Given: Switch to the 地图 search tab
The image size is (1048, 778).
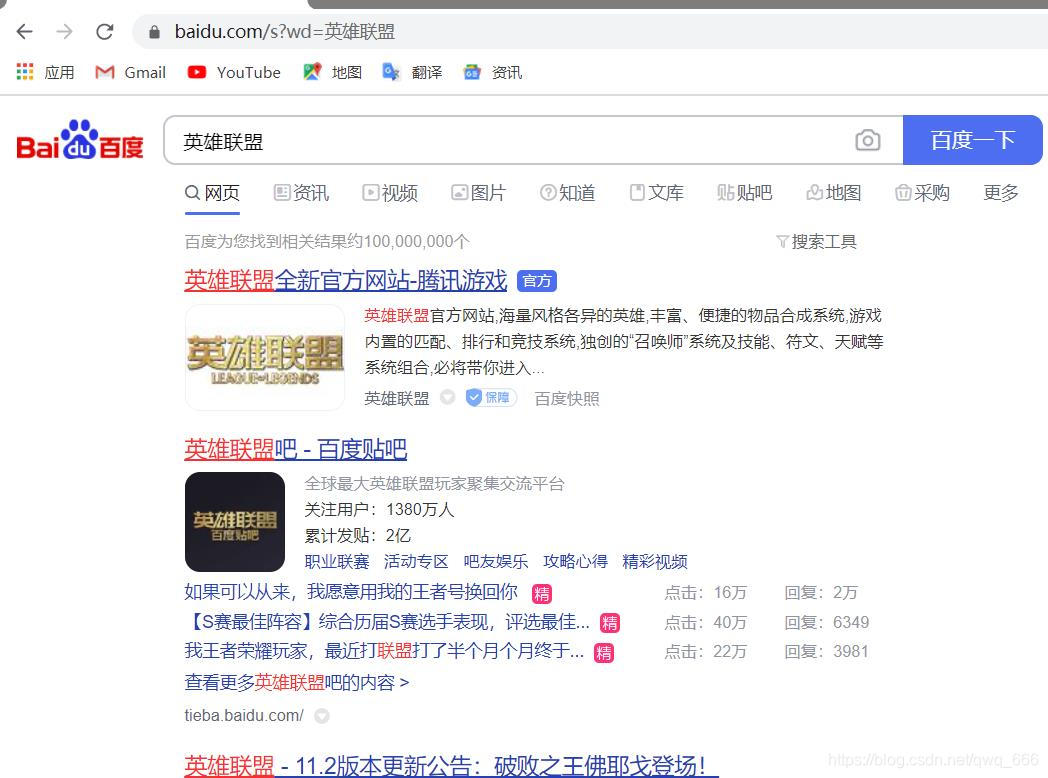Looking at the screenshot, I should pyautogui.click(x=833, y=193).
